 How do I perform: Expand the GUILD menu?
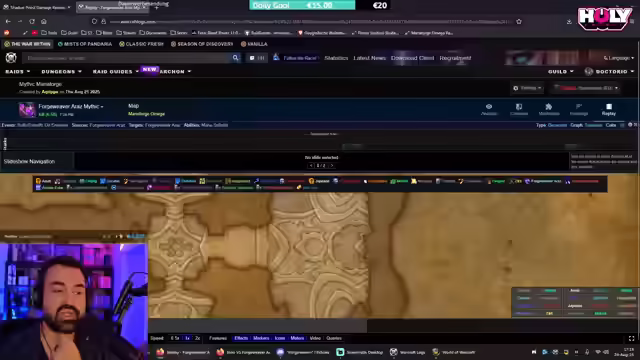point(561,71)
